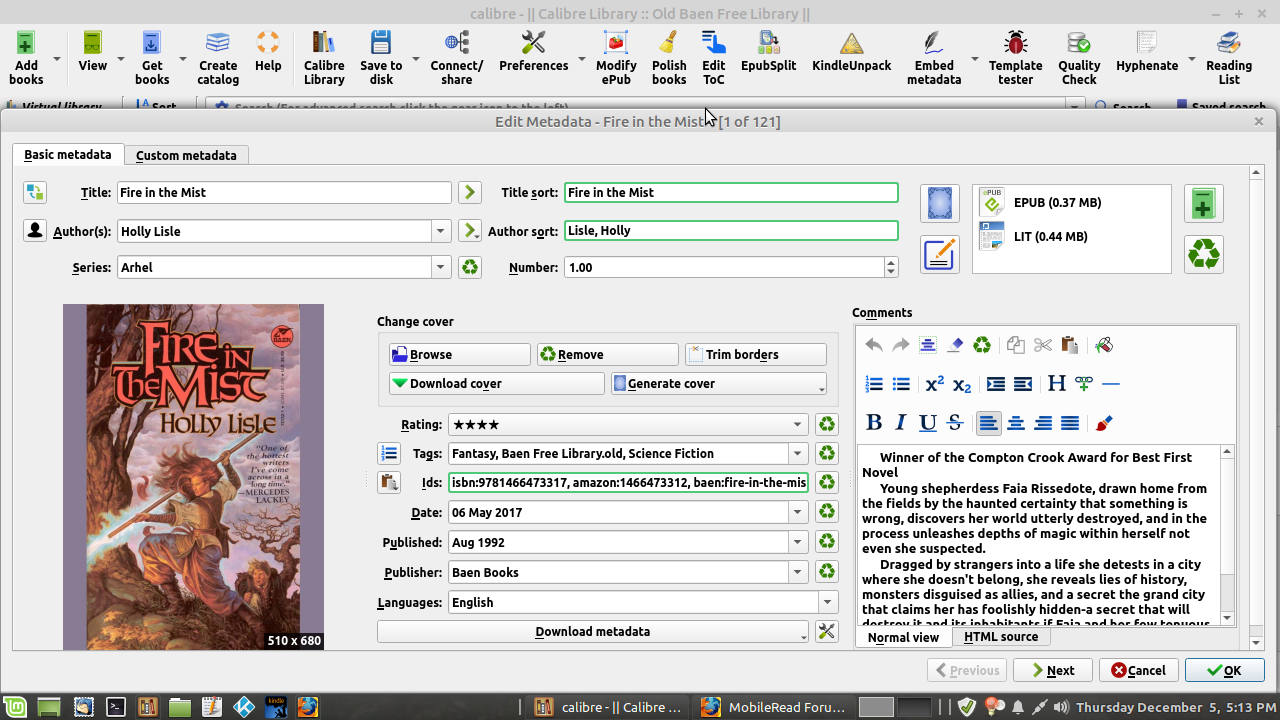This screenshot has height=720, width=1280.
Task: Open the Publisher dropdown list
Action: click(797, 573)
